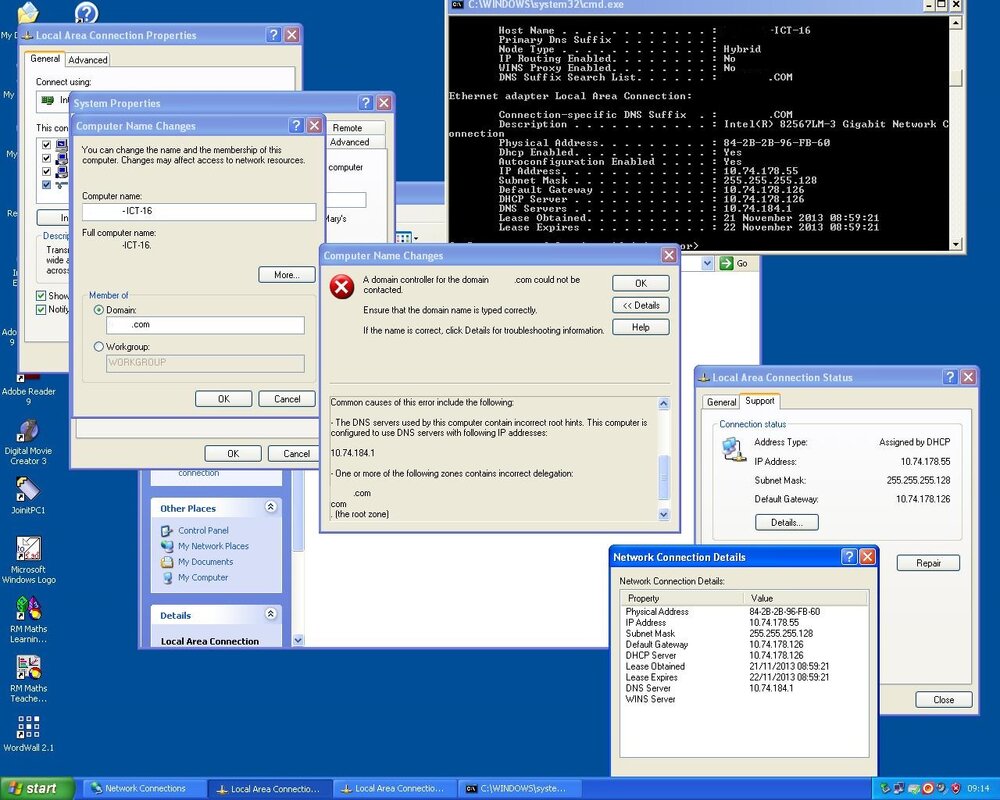The height and width of the screenshot is (800, 1000).
Task: Switch to the cmd.exe taskbar button
Action: [519, 789]
